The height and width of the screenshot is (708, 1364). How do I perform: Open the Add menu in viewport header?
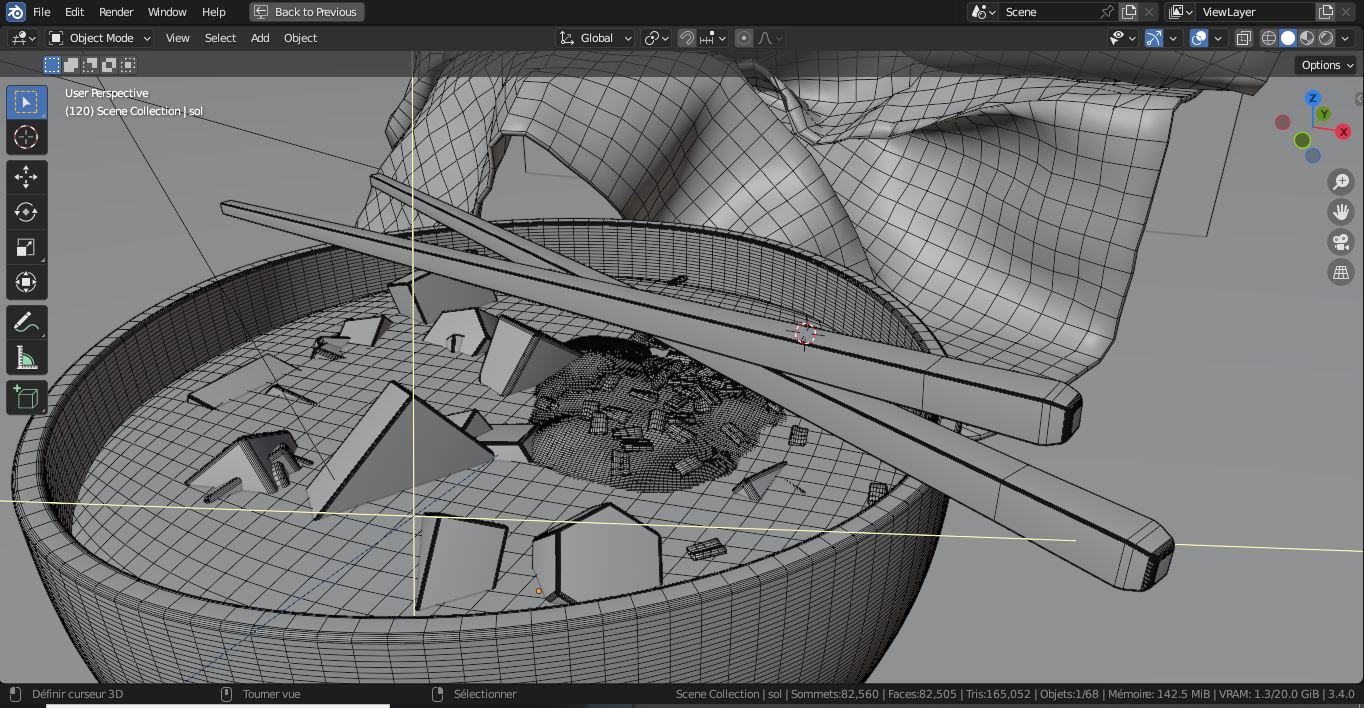(x=260, y=38)
